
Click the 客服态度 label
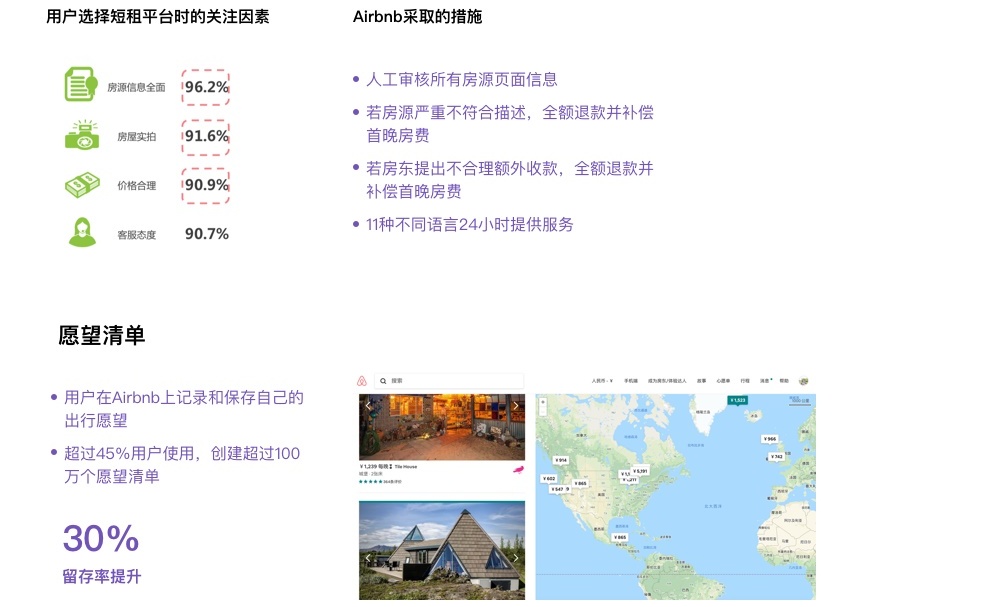136,235
